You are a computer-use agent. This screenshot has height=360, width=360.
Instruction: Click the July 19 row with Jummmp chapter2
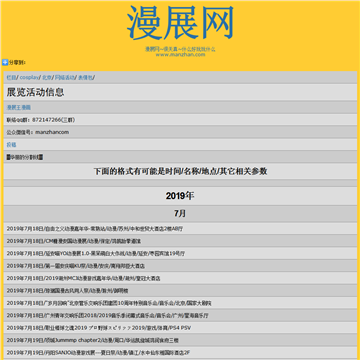(180, 340)
